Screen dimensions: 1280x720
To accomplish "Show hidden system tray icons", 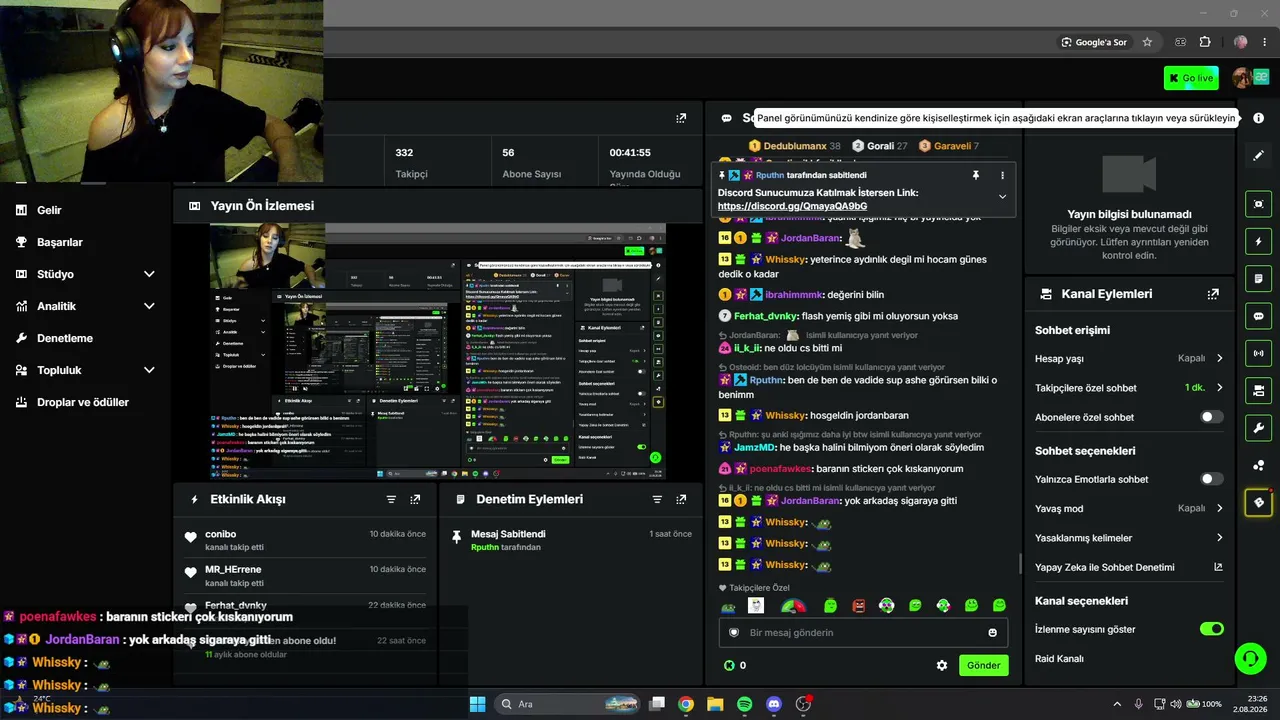I will pos(1117,704).
